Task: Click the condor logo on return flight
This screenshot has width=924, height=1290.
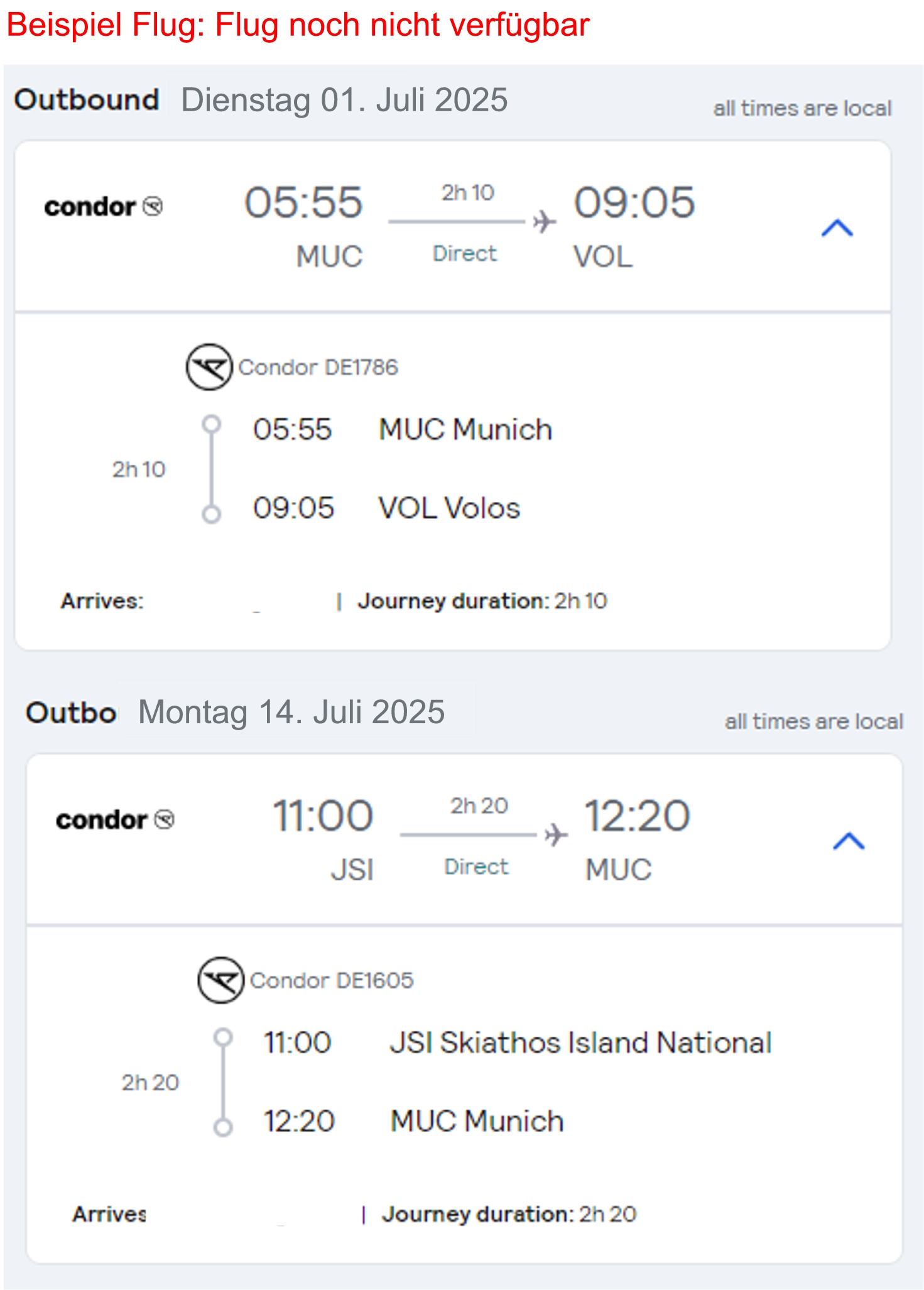Action: click(x=115, y=820)
